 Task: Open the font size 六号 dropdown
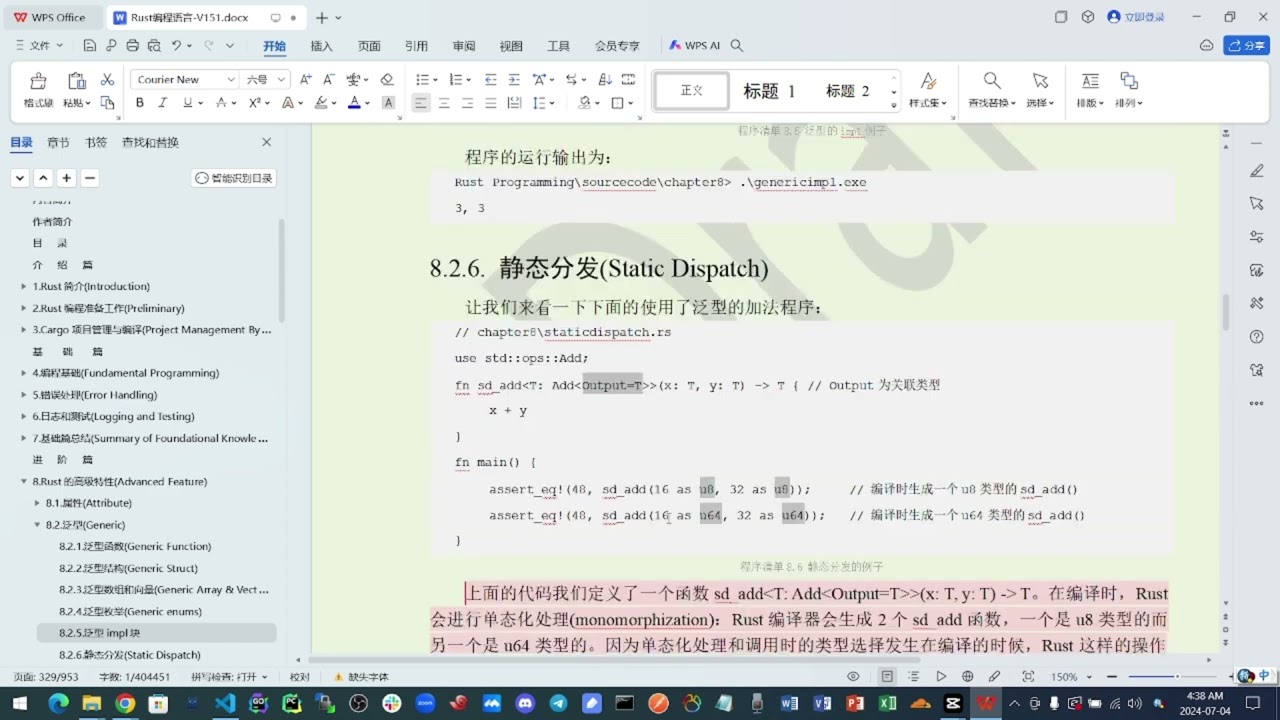click(x=282, y=80)
